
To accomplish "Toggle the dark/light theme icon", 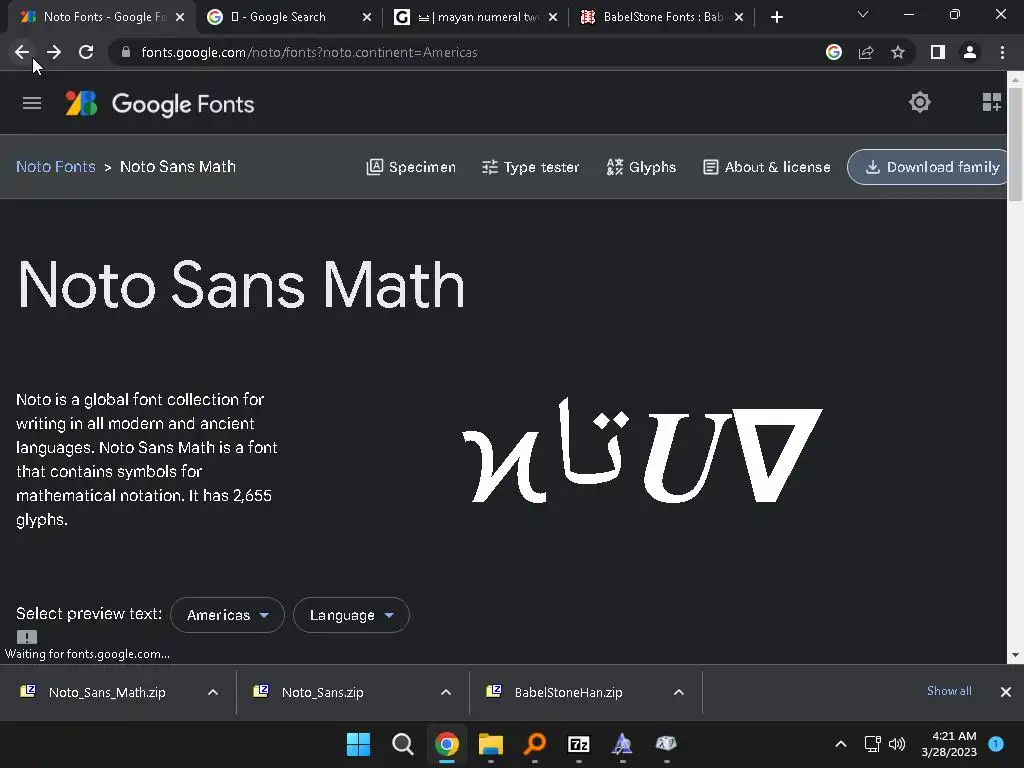I will [920, 102].
